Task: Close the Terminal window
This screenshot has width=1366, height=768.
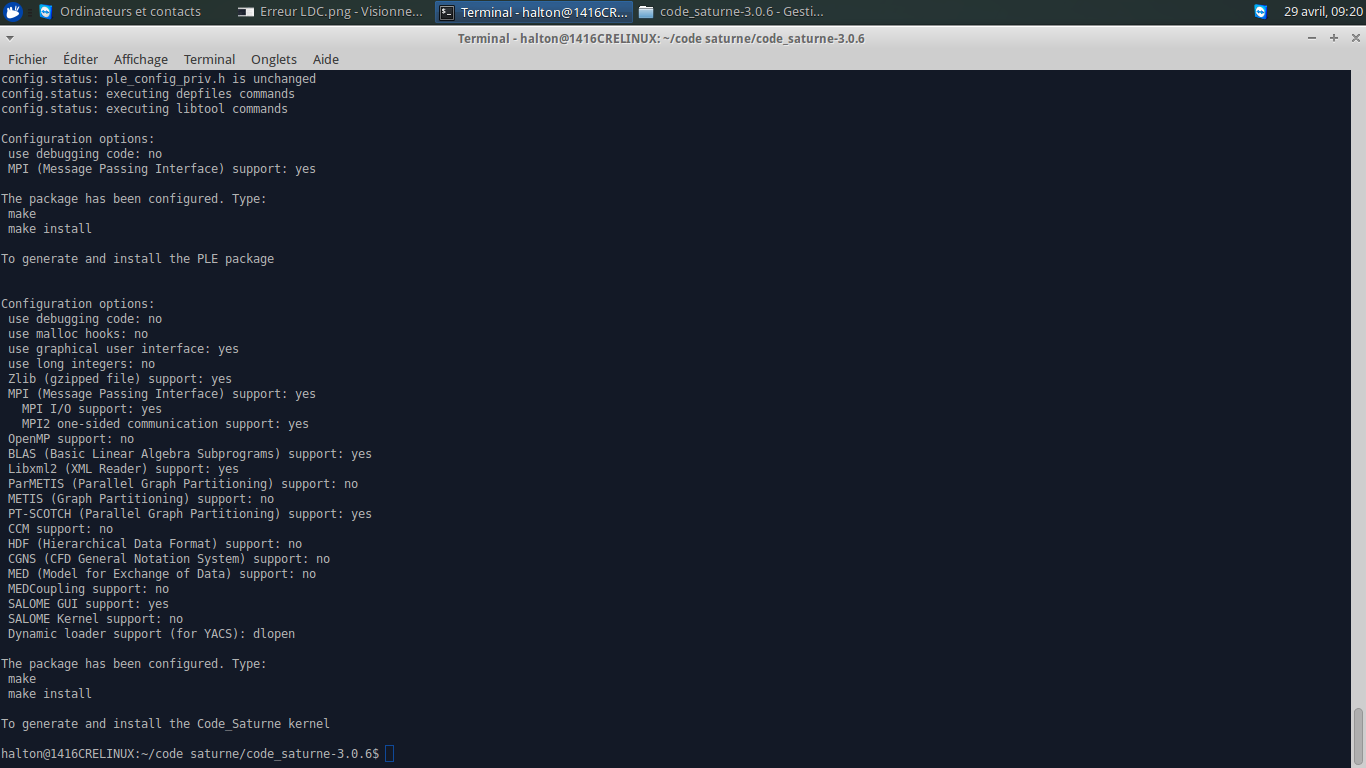Action: tap(1355, 38)
